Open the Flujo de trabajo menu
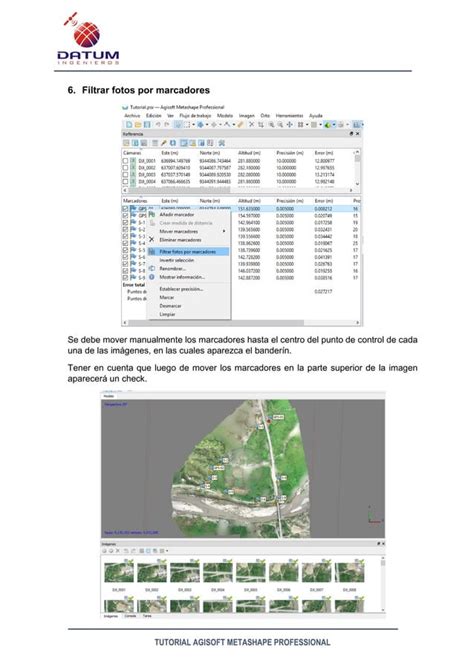This screenshot has width=474, height=670. tap(195, 115)
